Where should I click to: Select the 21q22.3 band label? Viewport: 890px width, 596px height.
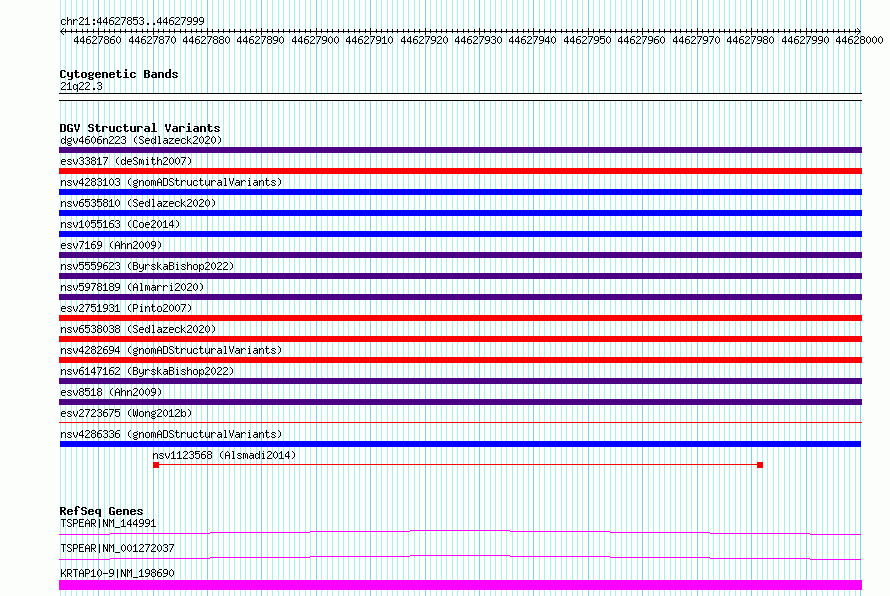tap(81, 86)
